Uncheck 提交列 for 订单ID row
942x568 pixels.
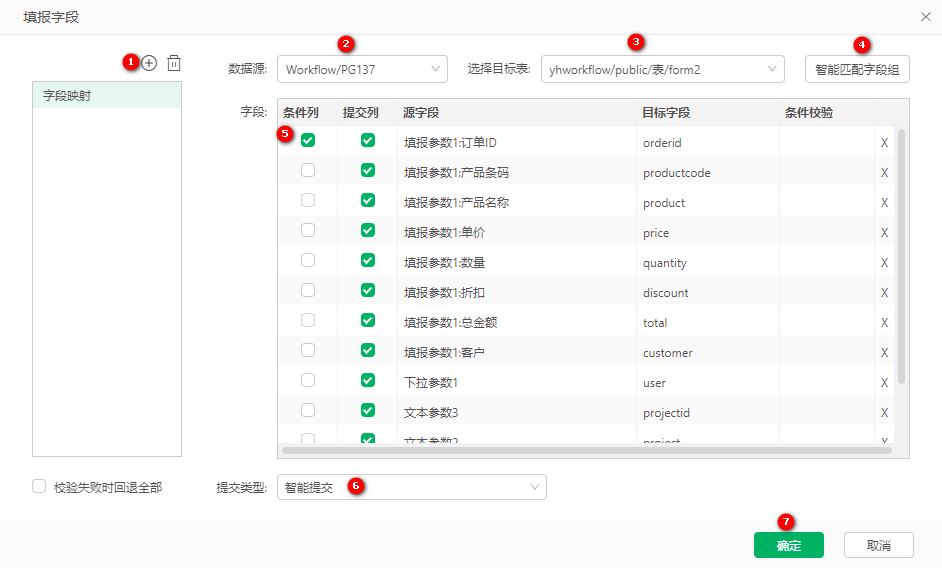(x=368, y=140)
